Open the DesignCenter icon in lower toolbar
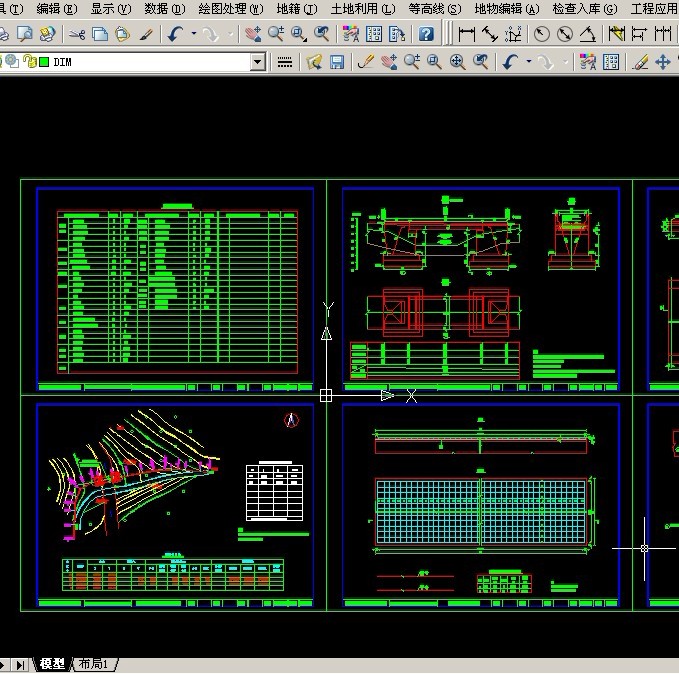 tap(611, 62)
